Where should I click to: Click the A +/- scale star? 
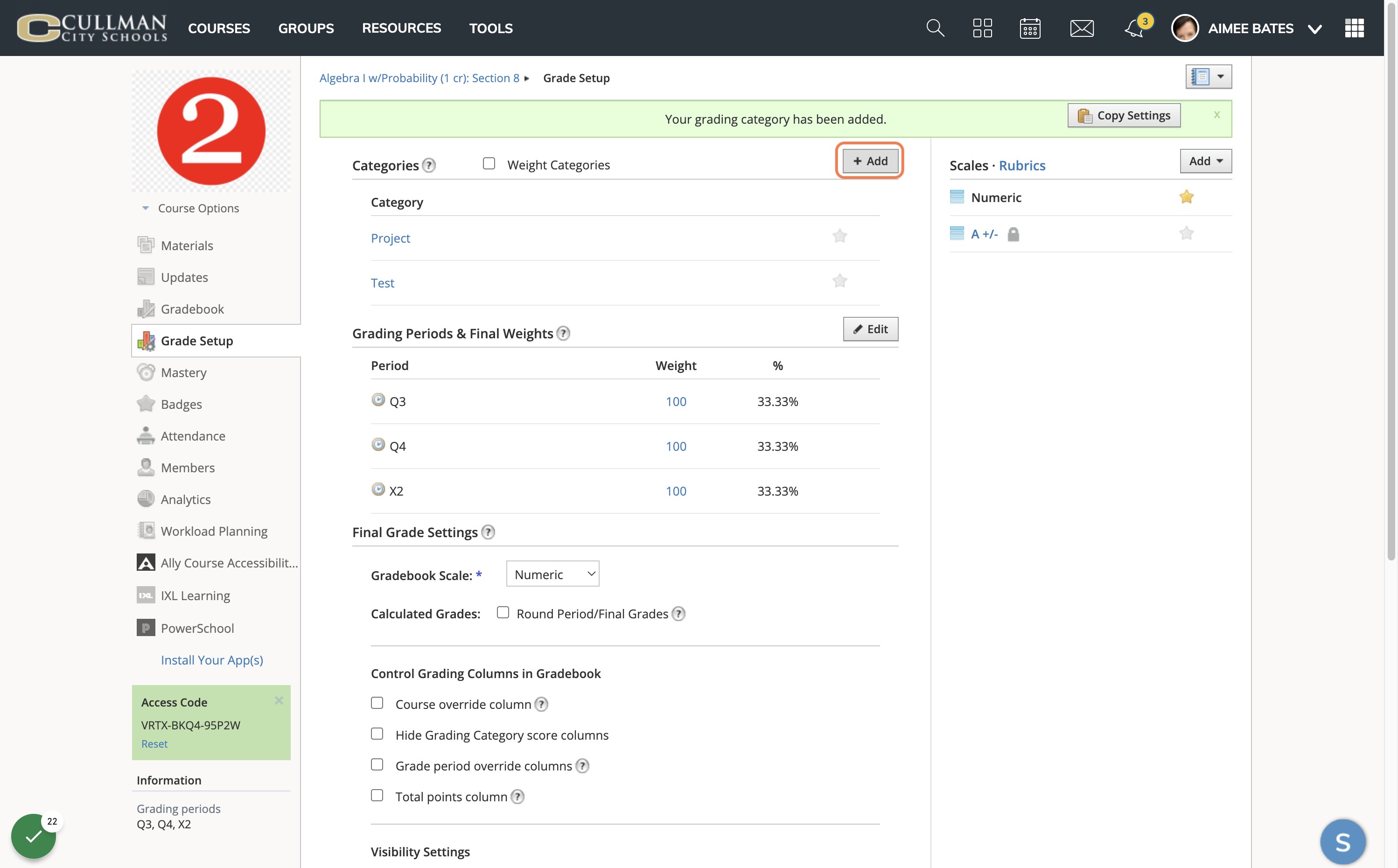1186,233
